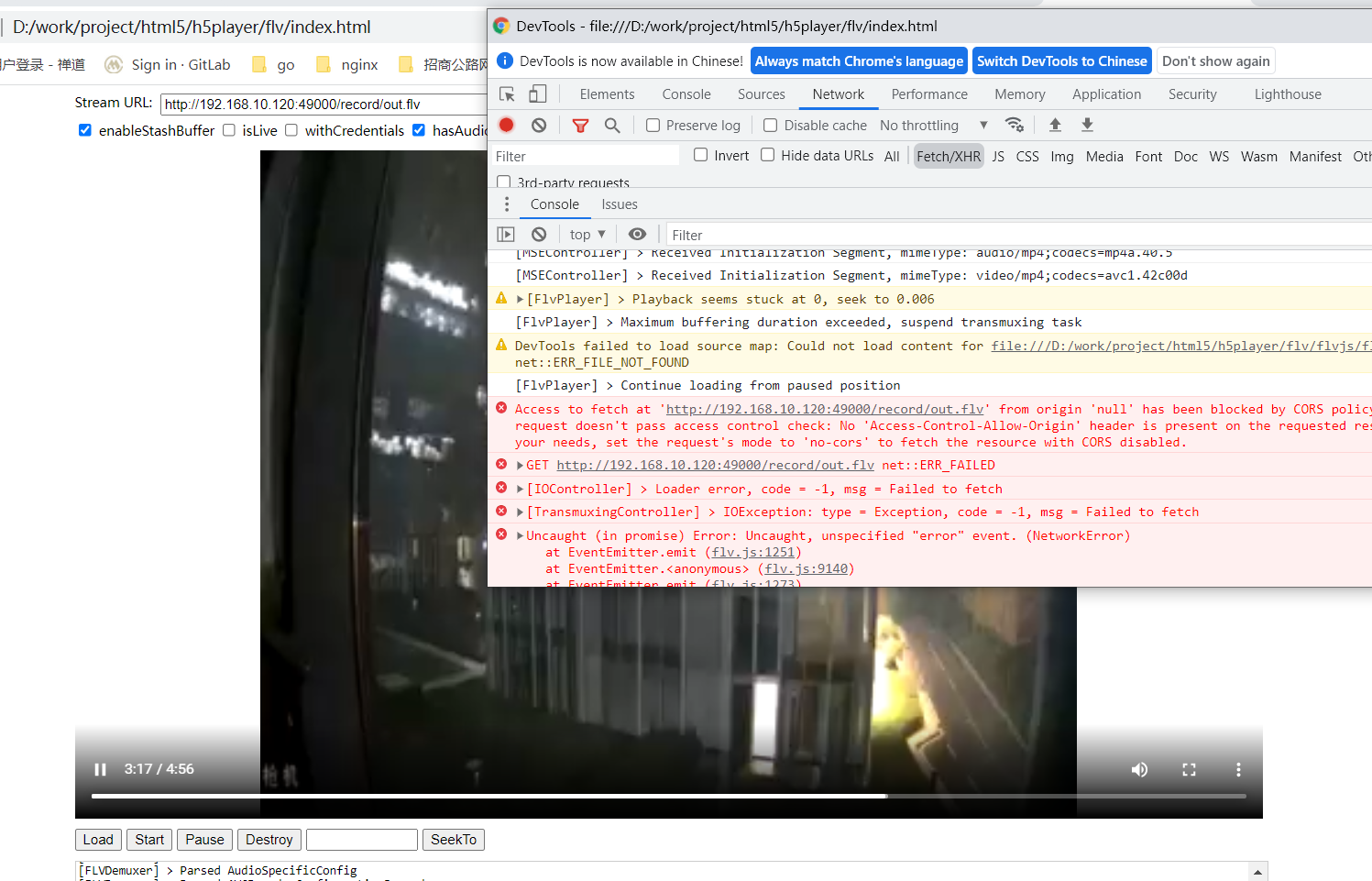Import HAR file with upload icon
This screenshot has height=881, width=1372.
click(1055, 125)
